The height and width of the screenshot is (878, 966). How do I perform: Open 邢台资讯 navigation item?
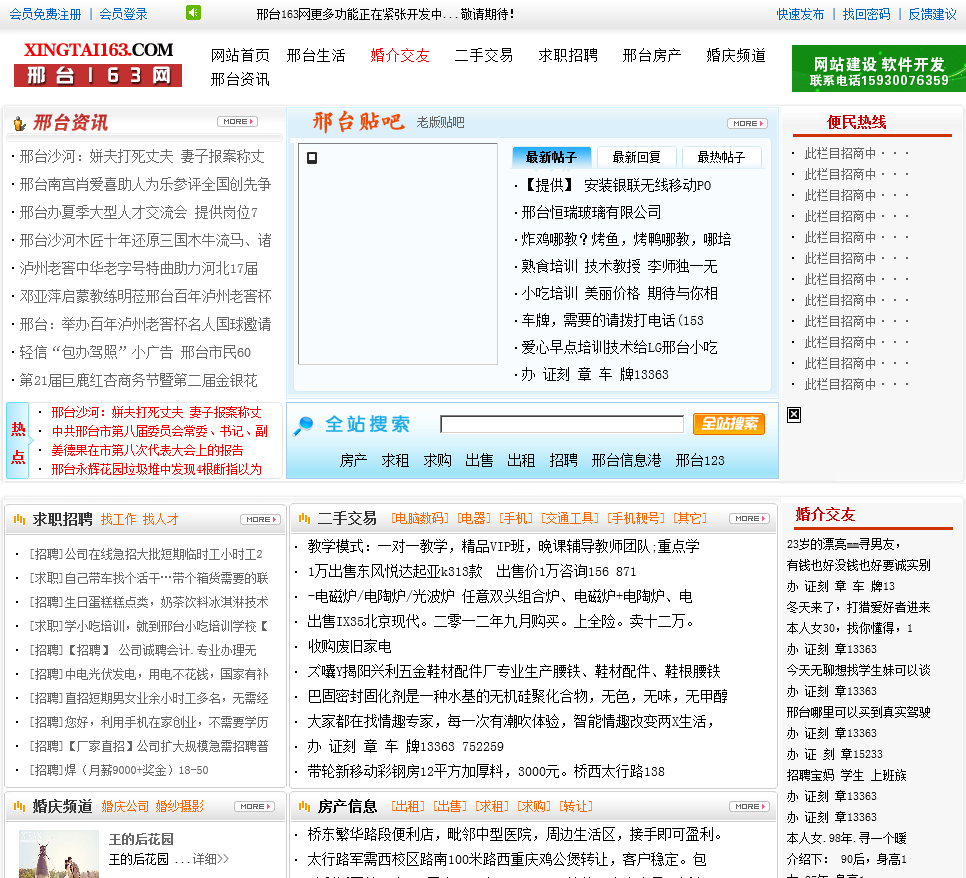240,79
